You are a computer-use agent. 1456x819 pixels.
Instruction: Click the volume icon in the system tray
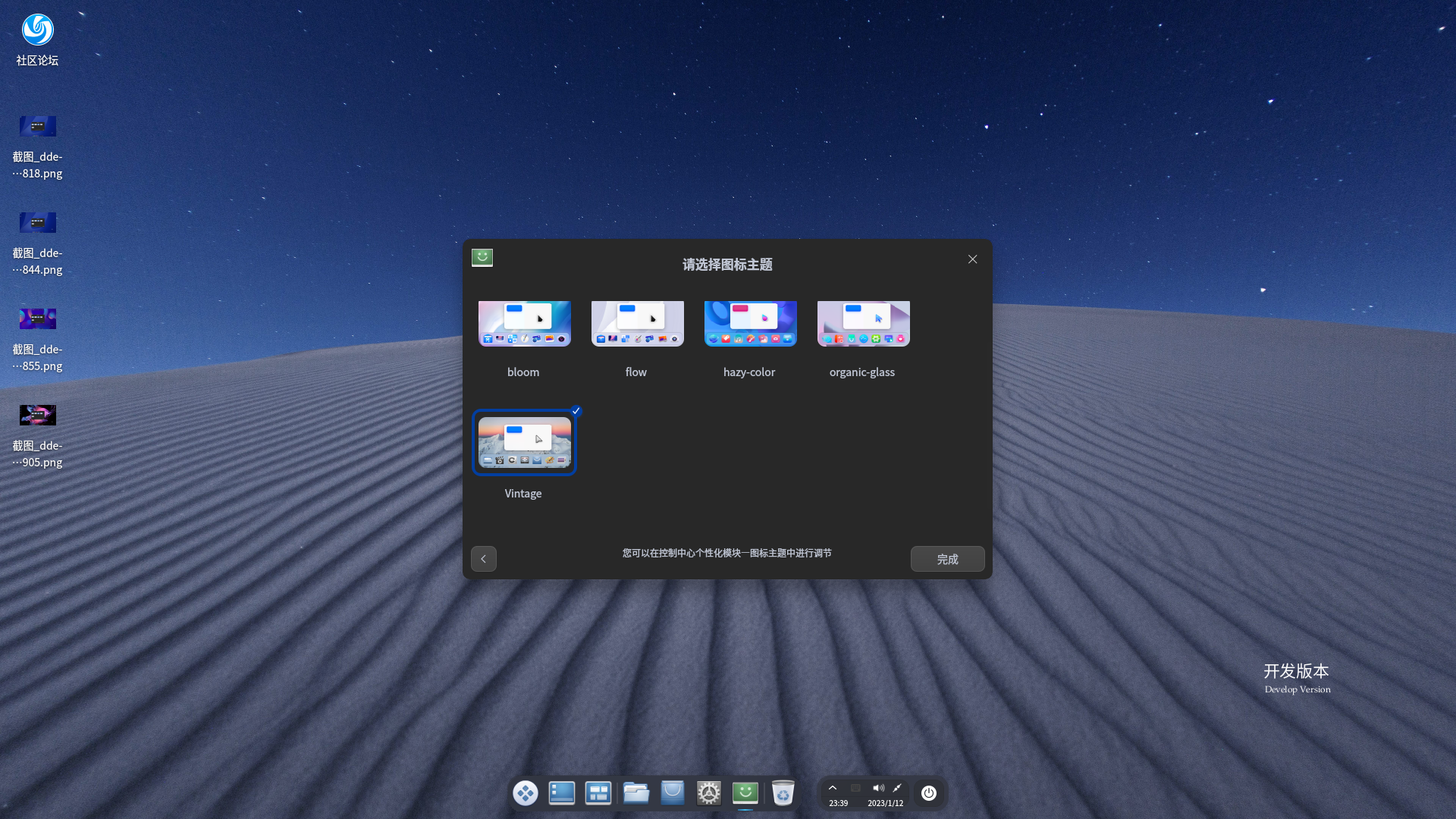(878, 787)
